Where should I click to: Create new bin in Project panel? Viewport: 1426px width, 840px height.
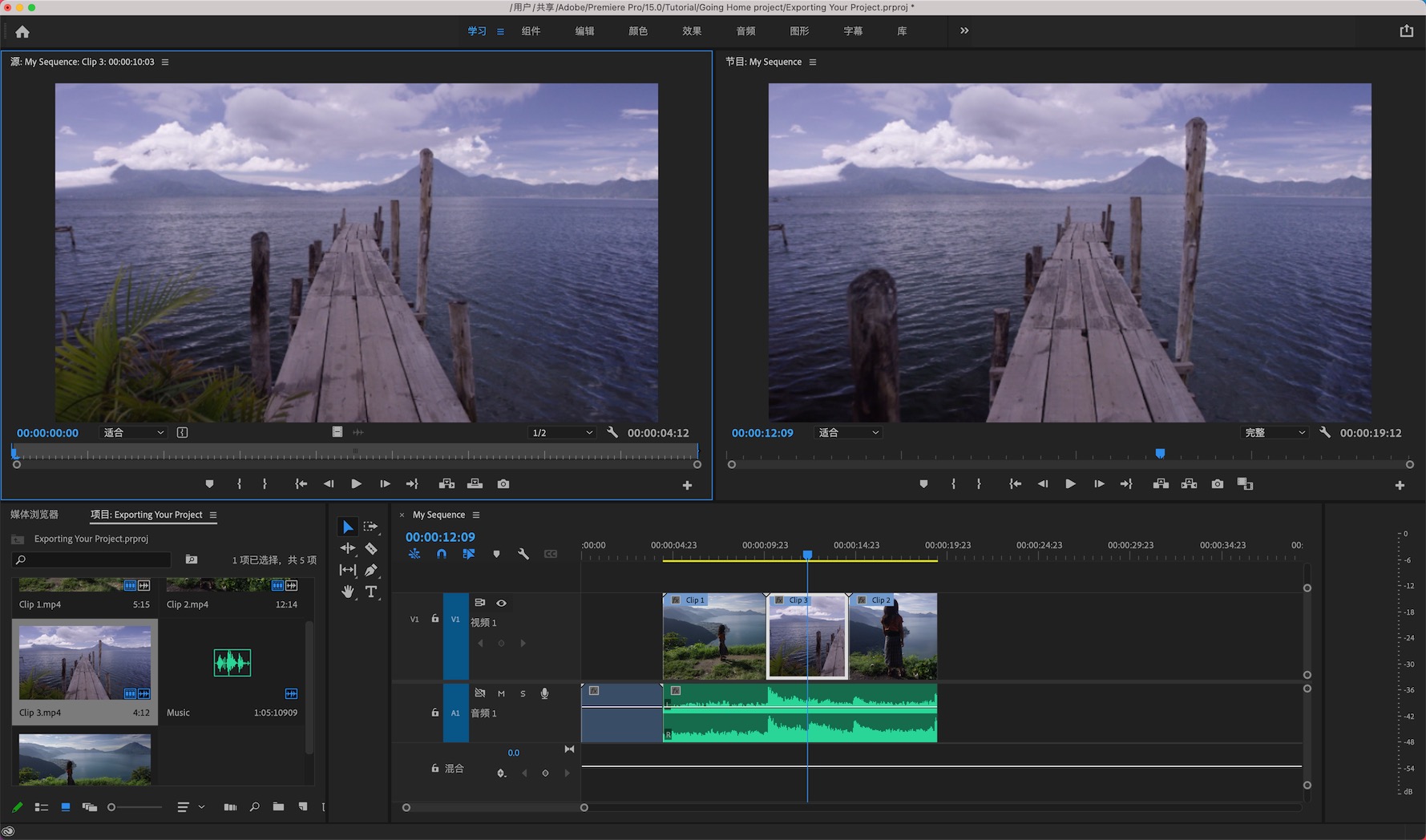point(278,807)
